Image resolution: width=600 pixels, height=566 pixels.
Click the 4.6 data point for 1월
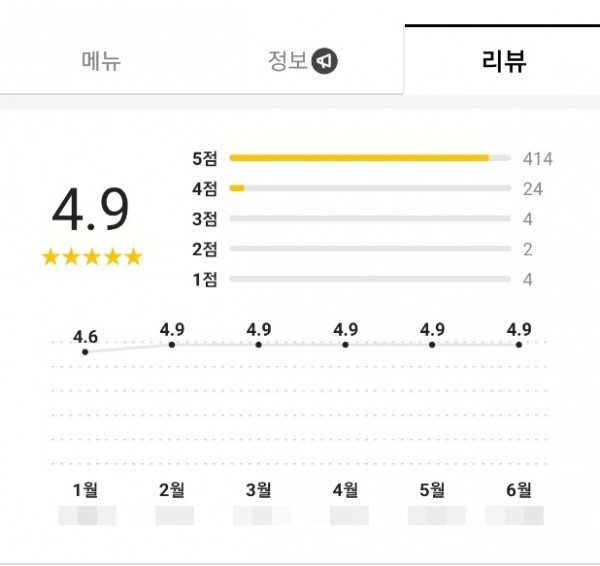click(85, 352)
